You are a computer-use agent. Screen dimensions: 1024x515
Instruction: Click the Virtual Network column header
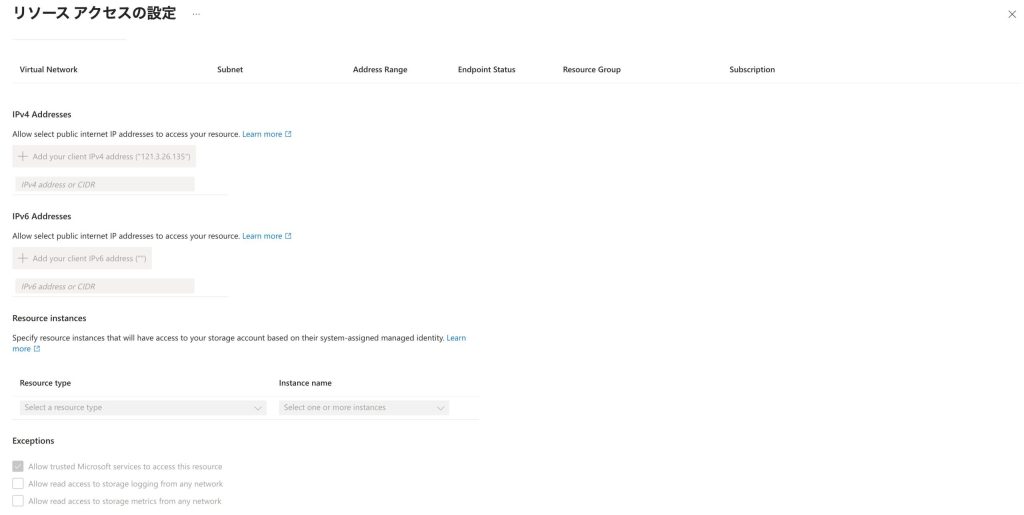pyautogui.click(x=48, y=70)
